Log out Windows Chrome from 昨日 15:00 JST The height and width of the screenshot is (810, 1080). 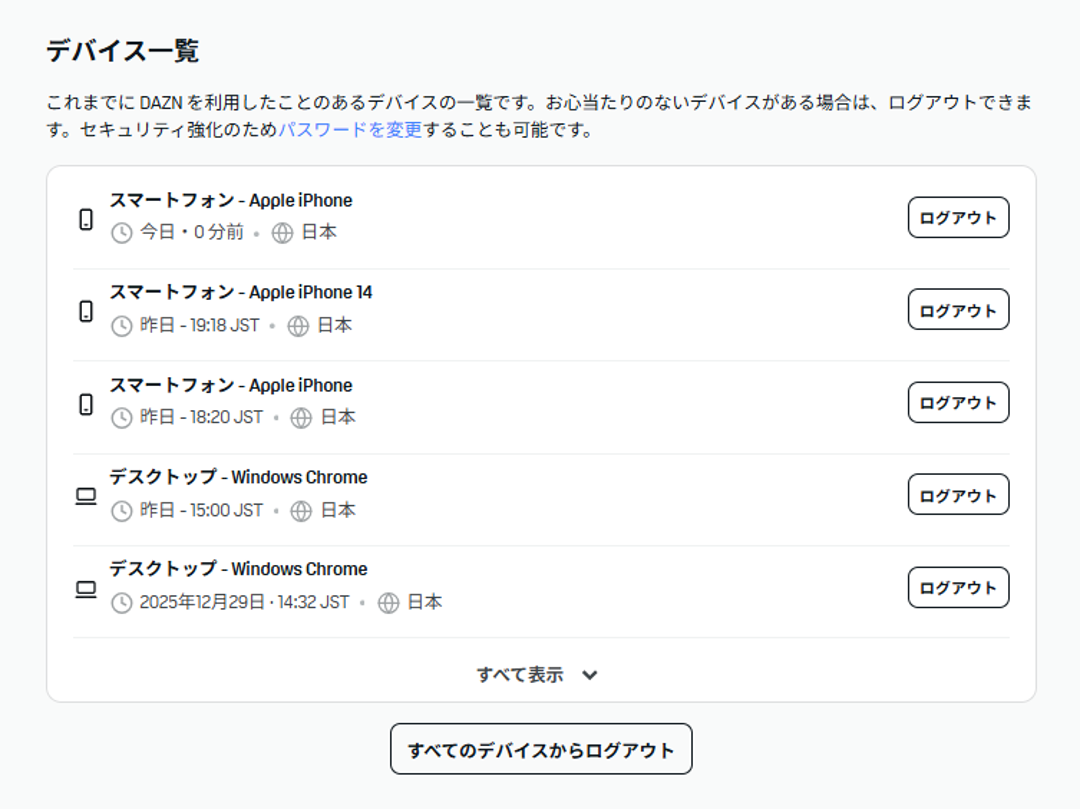point(958,495)
